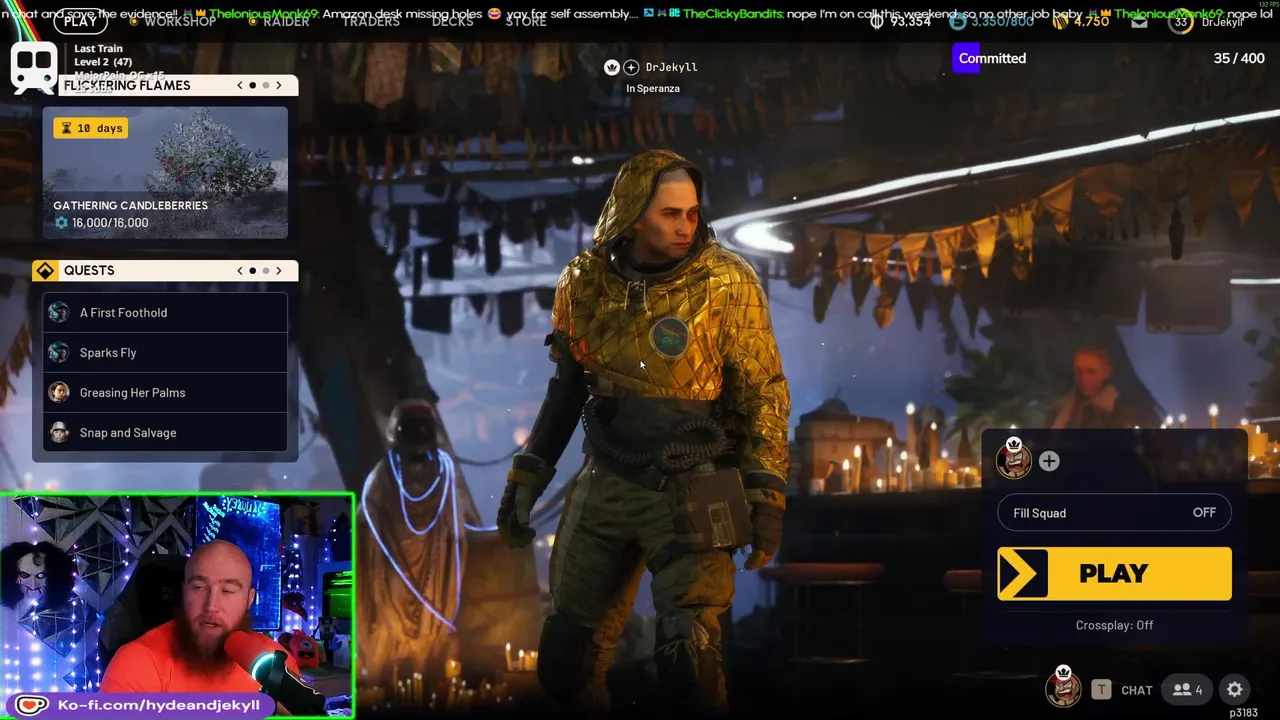
Task: Open the Greasing Her Palms quest
Action: 165,392
